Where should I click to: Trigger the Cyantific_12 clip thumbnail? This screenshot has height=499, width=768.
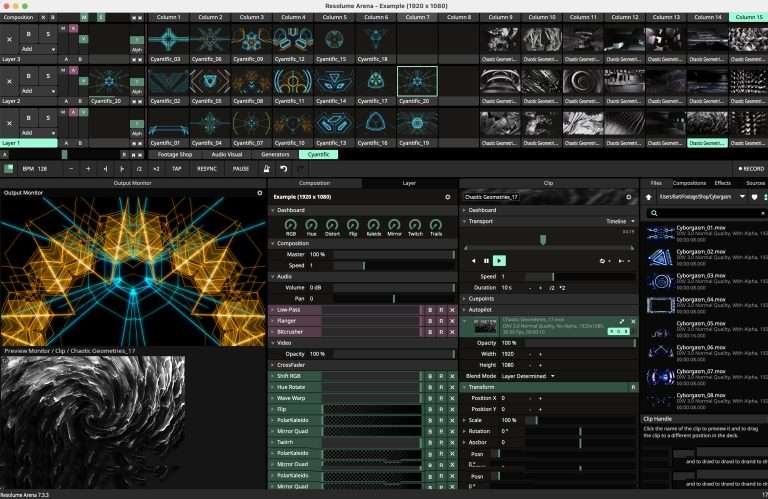point(293,41)
